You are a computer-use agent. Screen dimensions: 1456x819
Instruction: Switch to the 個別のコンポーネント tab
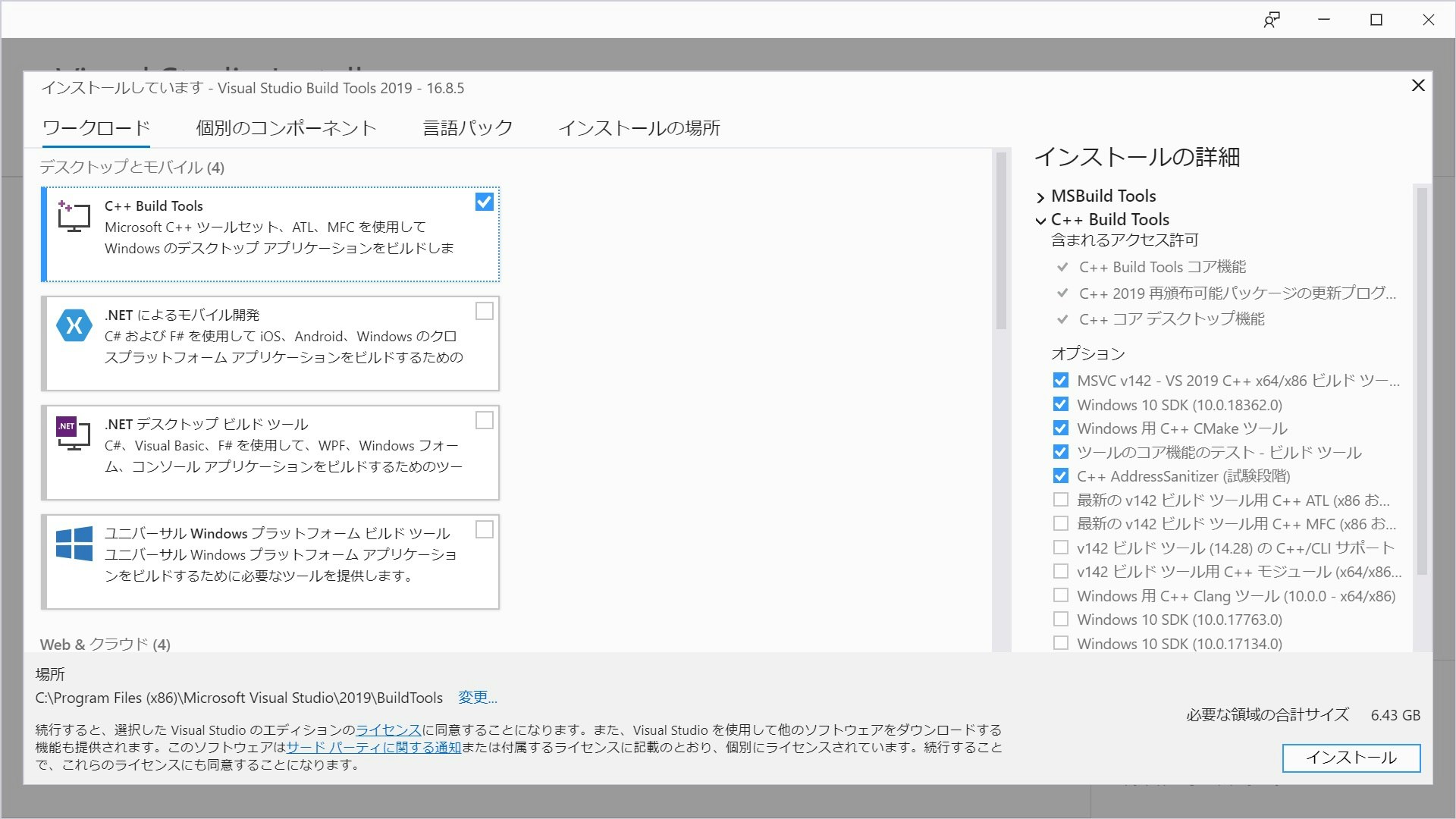286,128
